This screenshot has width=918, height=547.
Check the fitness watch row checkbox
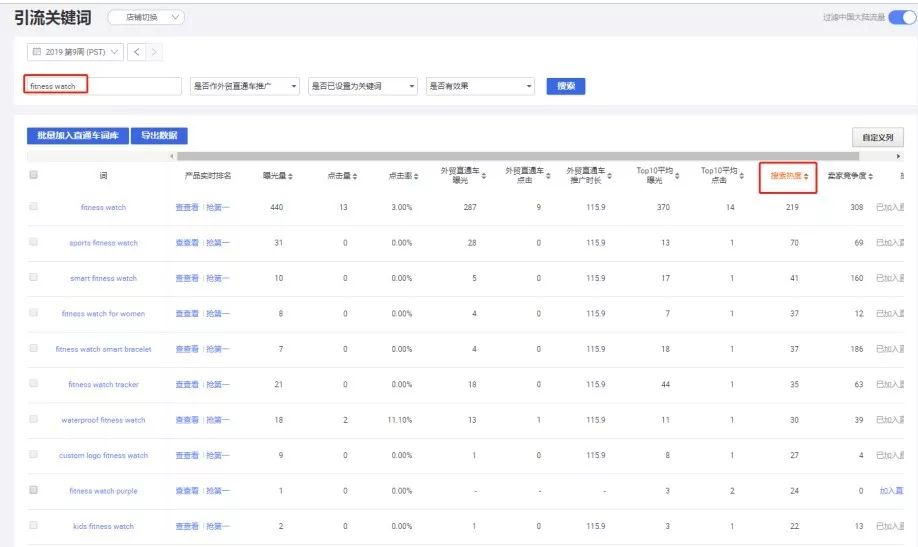coord(33,207)
